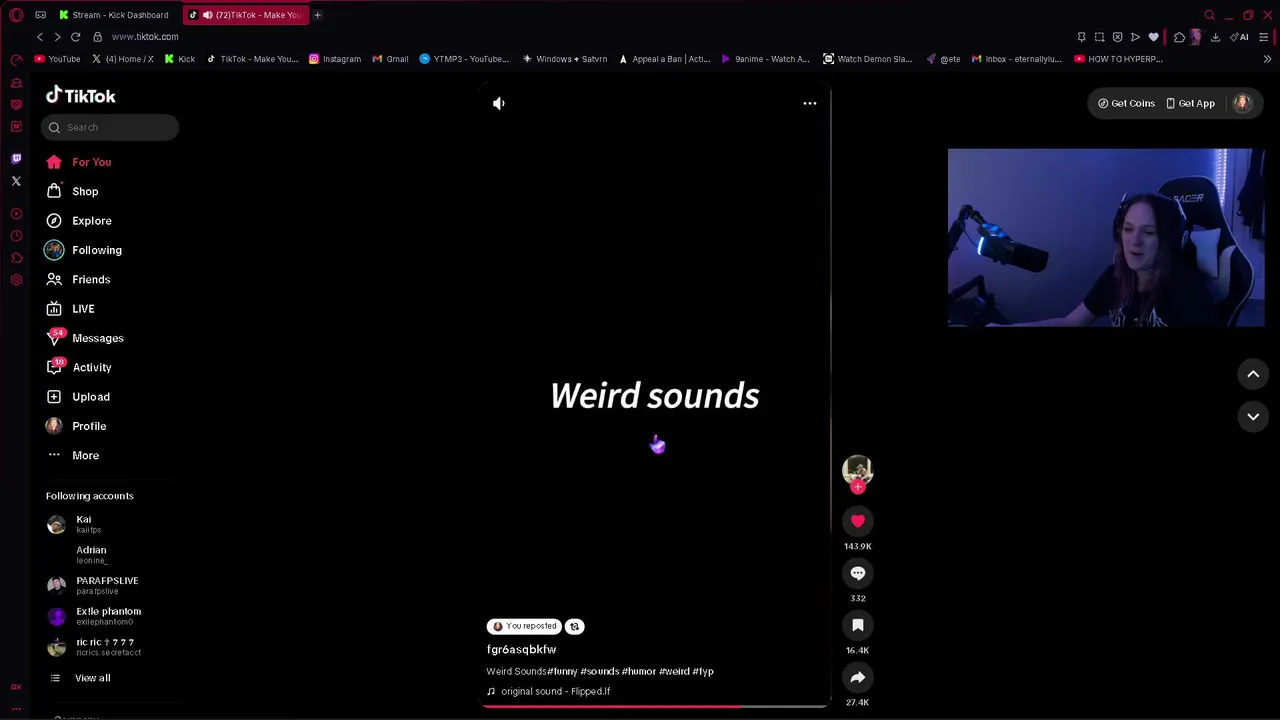Open settings gear in Opera sidebar
This screenshot has width=1280, height=720.
(16, 280)
